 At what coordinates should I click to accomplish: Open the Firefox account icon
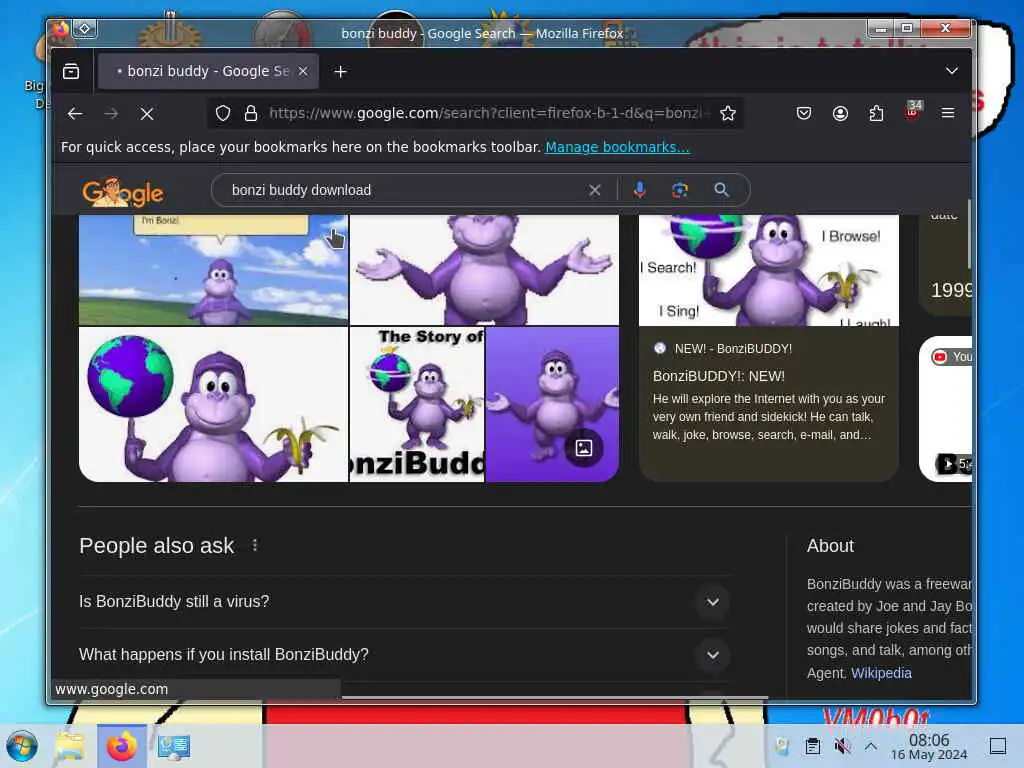(x=840, y=114)
